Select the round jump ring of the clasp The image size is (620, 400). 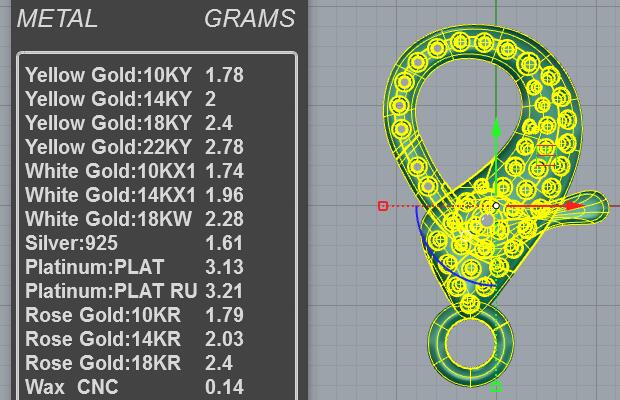pyautogui.click(x=470, y=344)
